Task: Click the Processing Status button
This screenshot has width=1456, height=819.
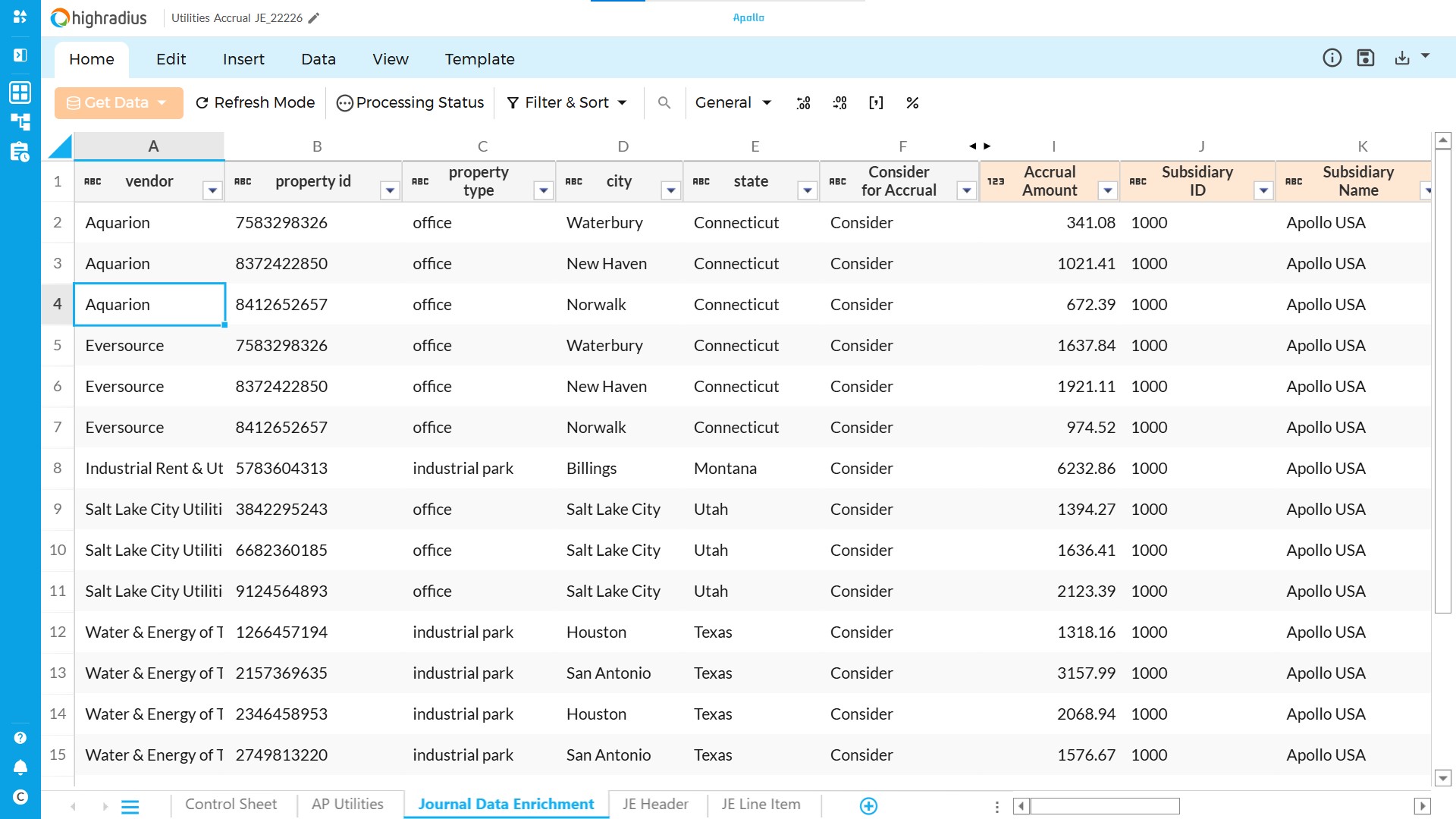Action: [x=410, y=103]
